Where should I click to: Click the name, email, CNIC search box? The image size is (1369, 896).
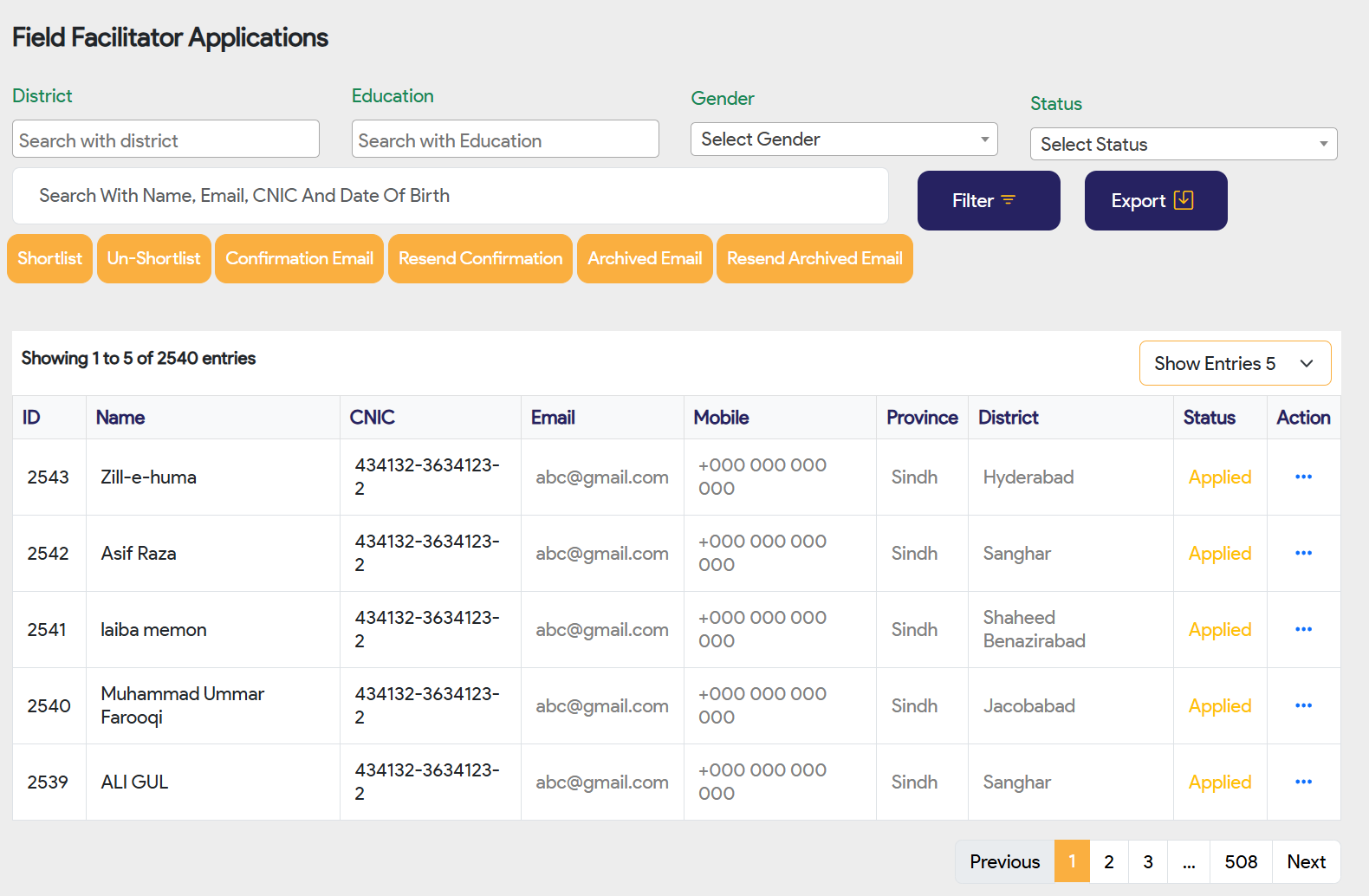click(x=451, y=197)
